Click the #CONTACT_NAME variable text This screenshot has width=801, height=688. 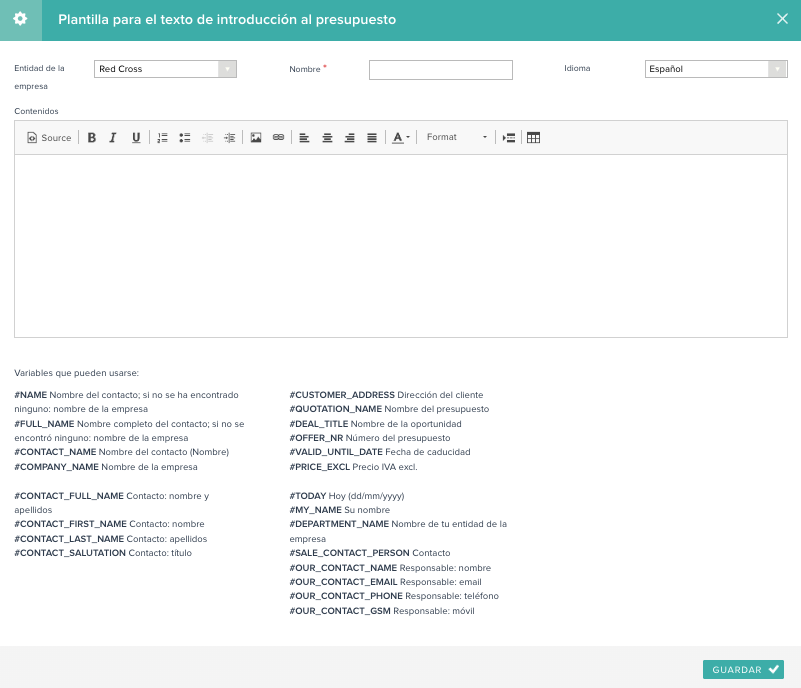pyautogui.click(x=55, y=452)
